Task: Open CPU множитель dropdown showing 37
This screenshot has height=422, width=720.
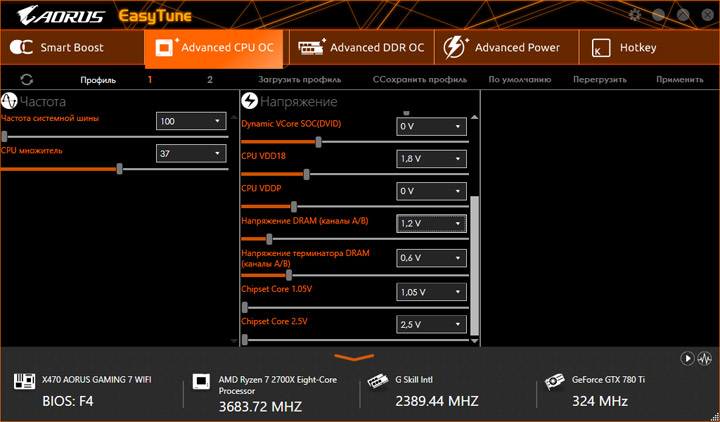Action: coord(191,153)
